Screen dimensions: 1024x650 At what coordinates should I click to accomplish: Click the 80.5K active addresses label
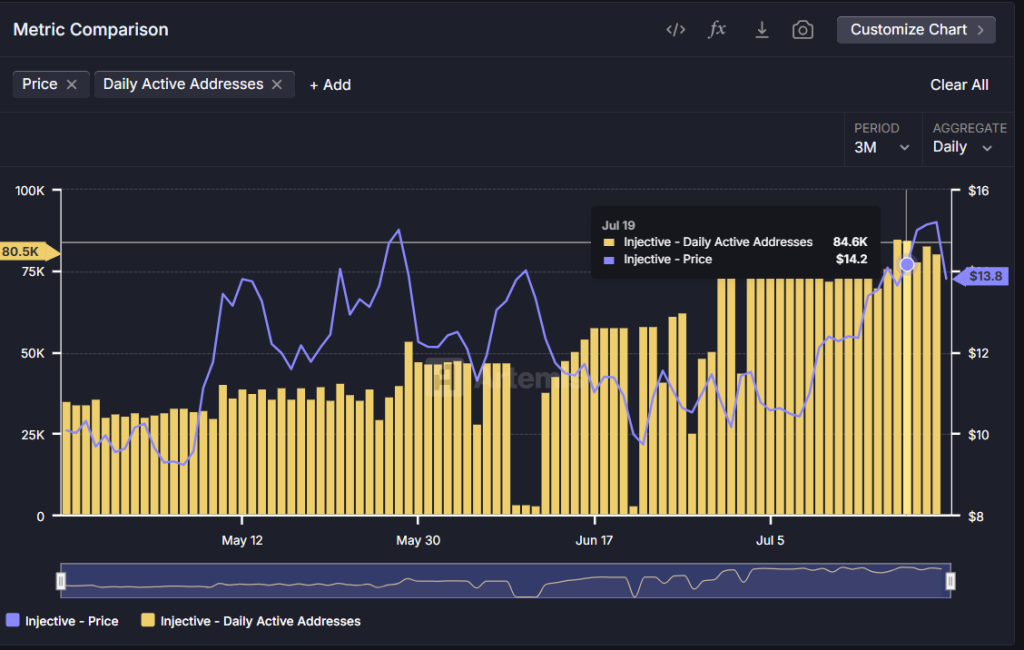click(22, 252)
